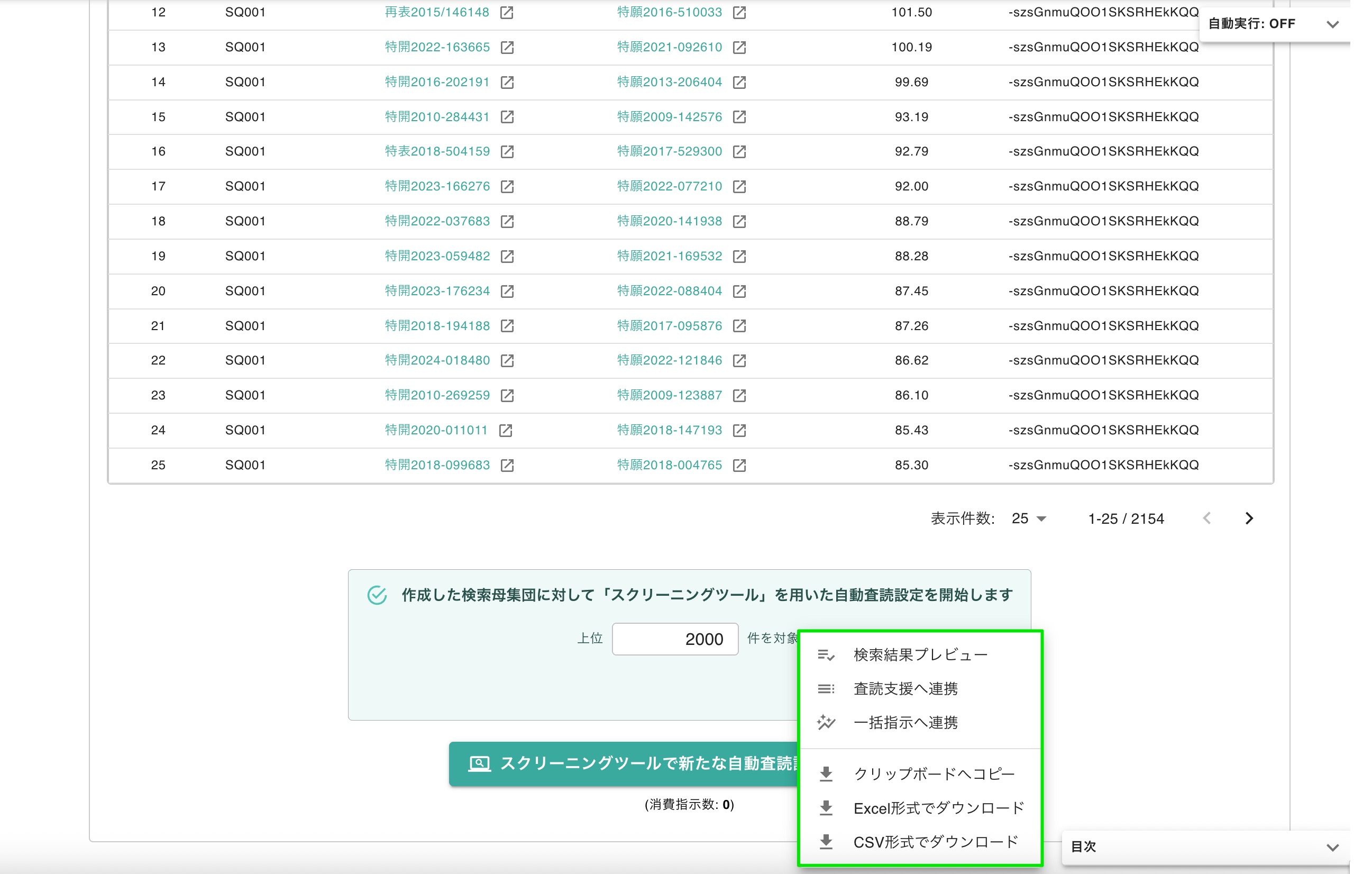
Task: Open external link icon next to 特開2018-194188
Action: (x=507, y=326)
